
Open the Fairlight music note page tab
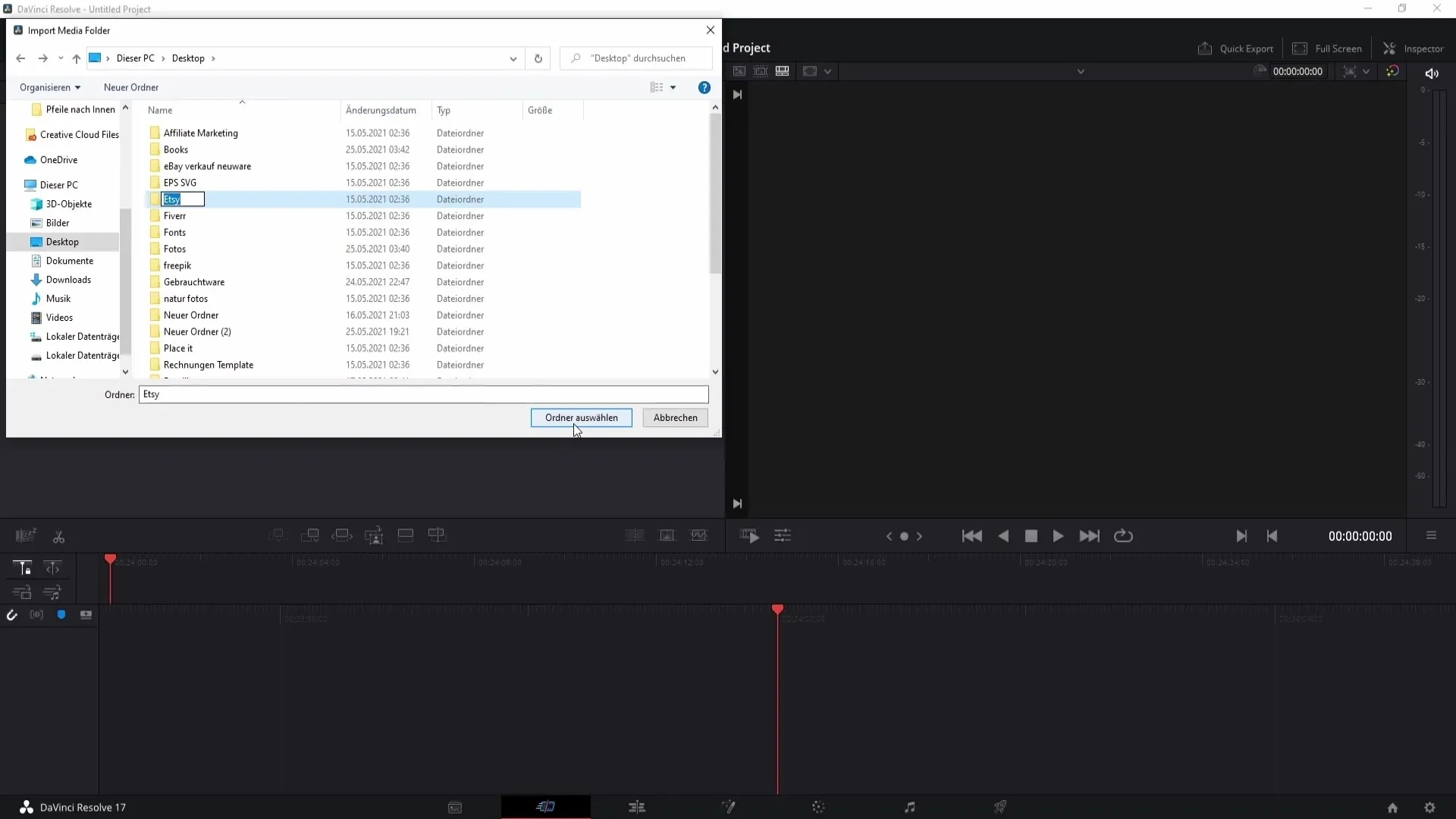click(910, 808)
